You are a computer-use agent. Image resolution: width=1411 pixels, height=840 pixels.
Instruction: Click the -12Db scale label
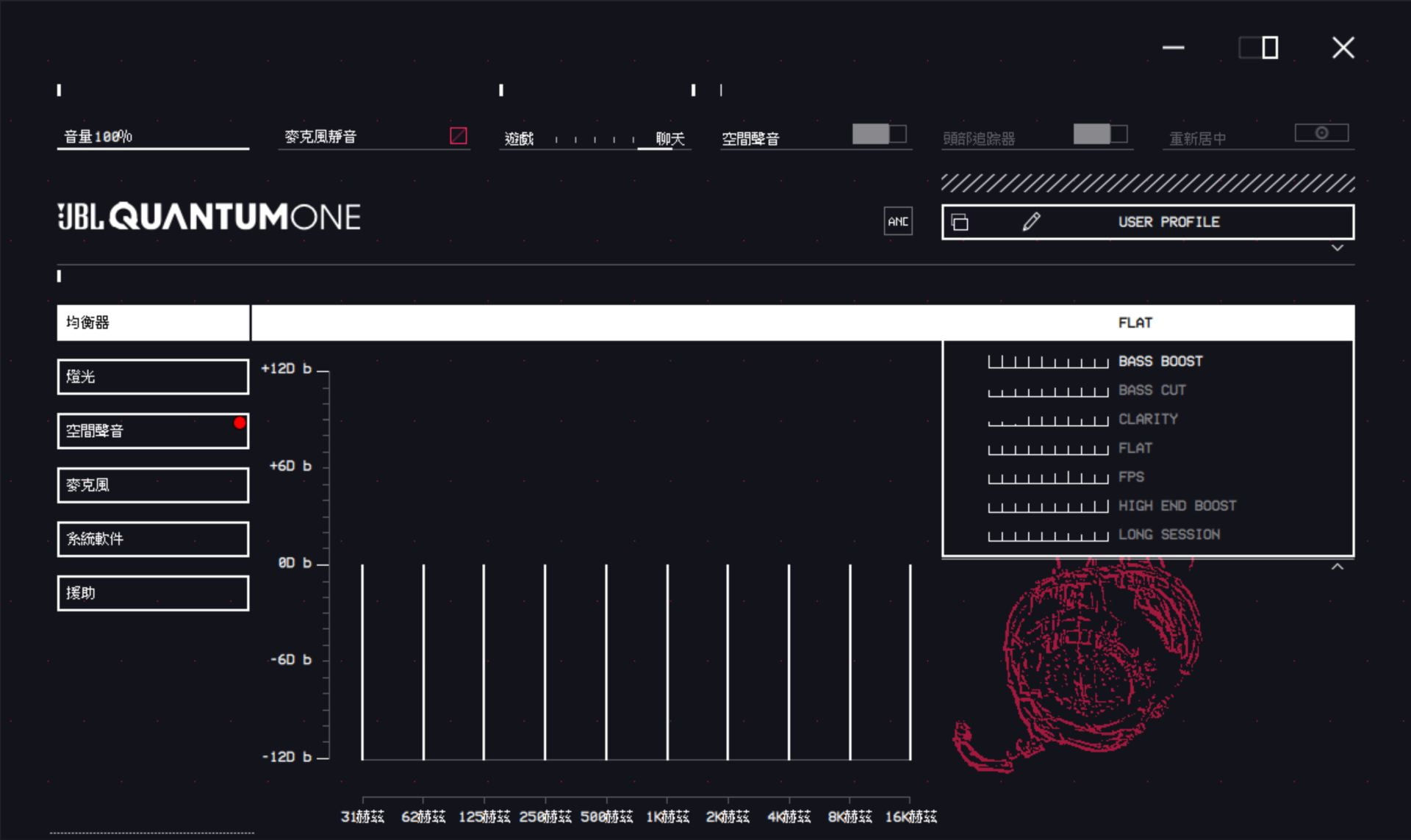tap(287, 756)
